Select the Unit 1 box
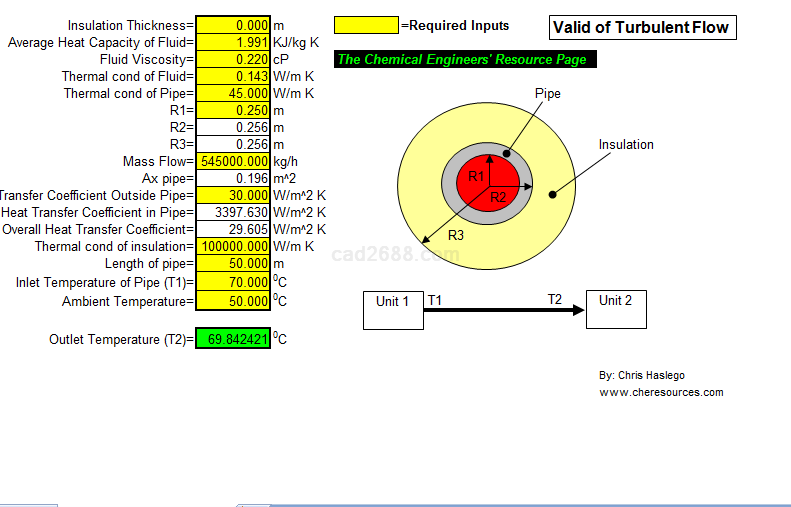Image resolution: width=791 pixels, height=507 pixels. (393, 309)
